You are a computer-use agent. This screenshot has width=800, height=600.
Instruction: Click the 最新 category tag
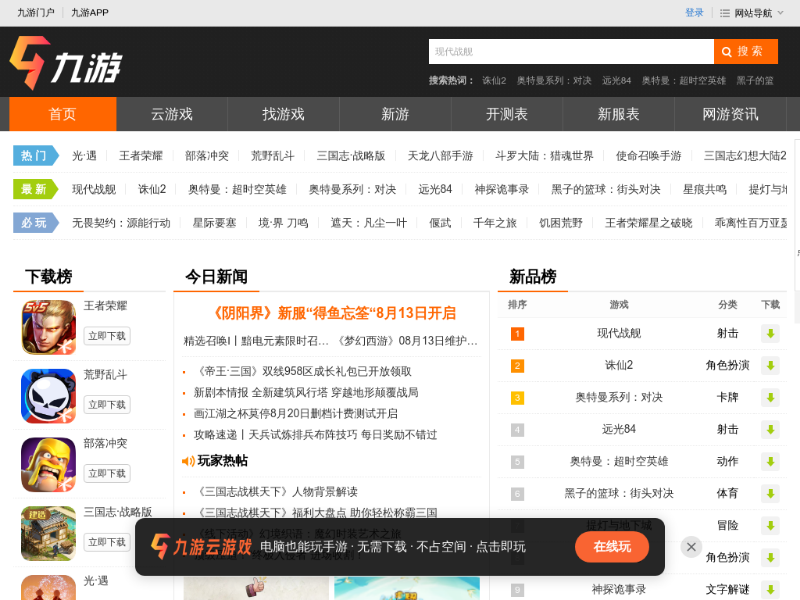click(36, 189)
